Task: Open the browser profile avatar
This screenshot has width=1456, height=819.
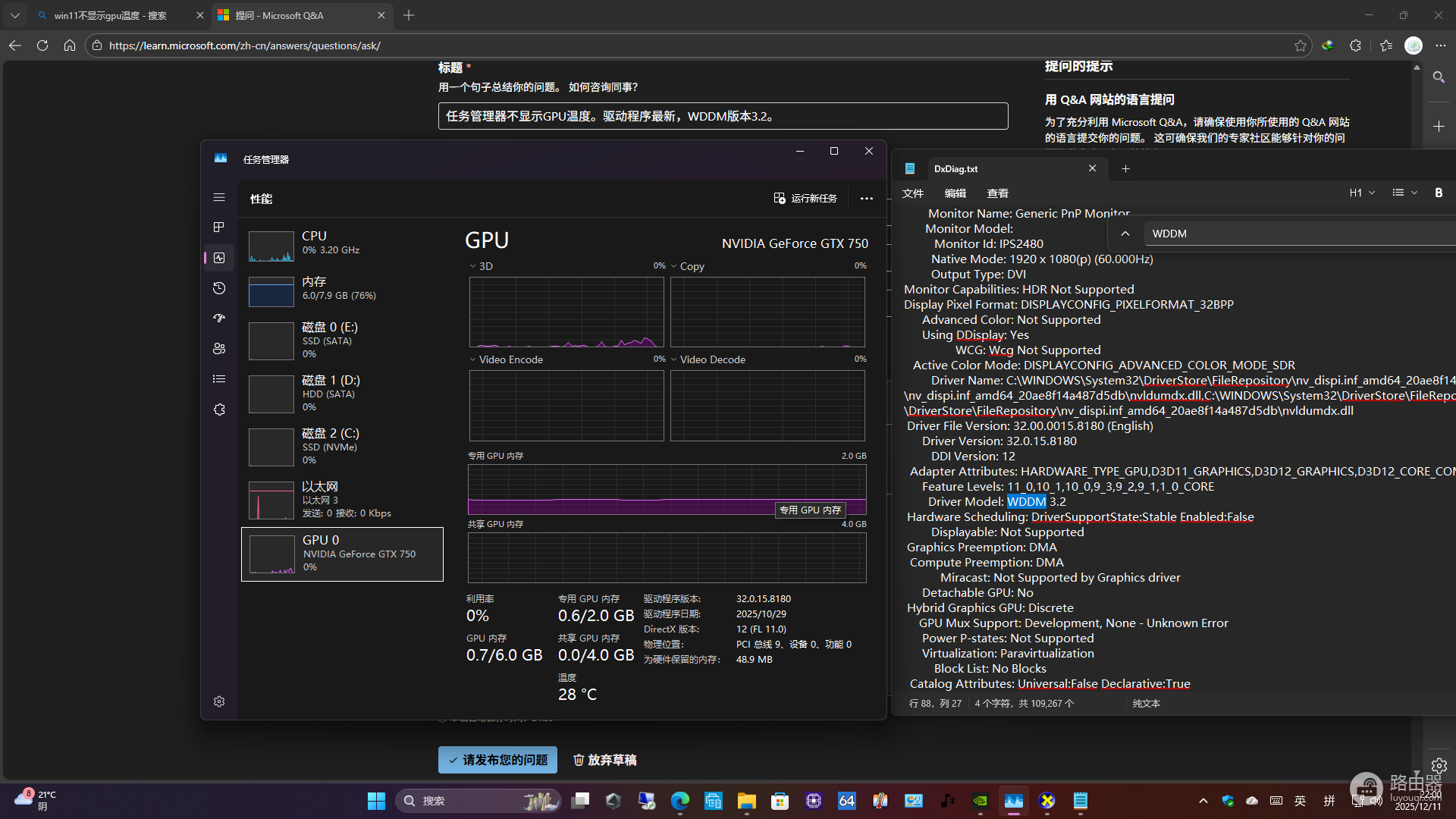Action: tap(1414, 45)
